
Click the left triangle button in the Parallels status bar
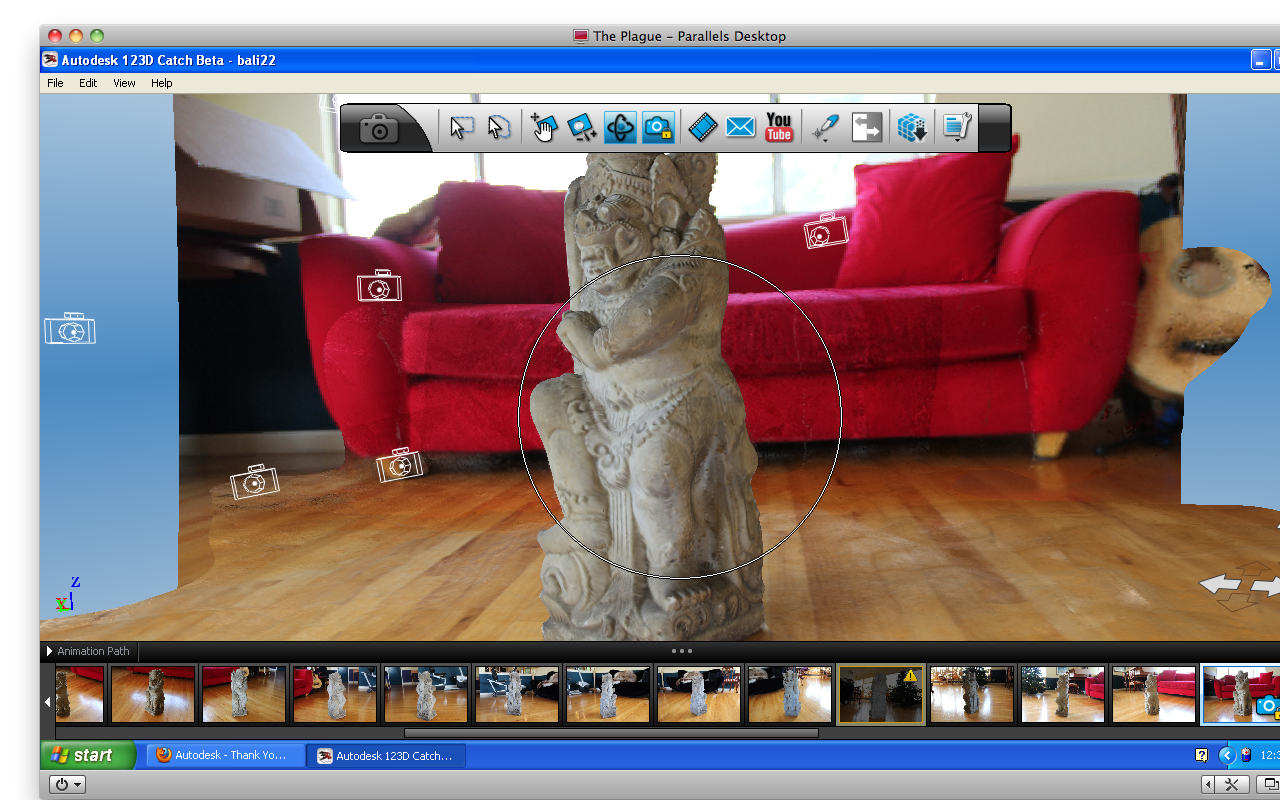click(x=1210, y=784)
